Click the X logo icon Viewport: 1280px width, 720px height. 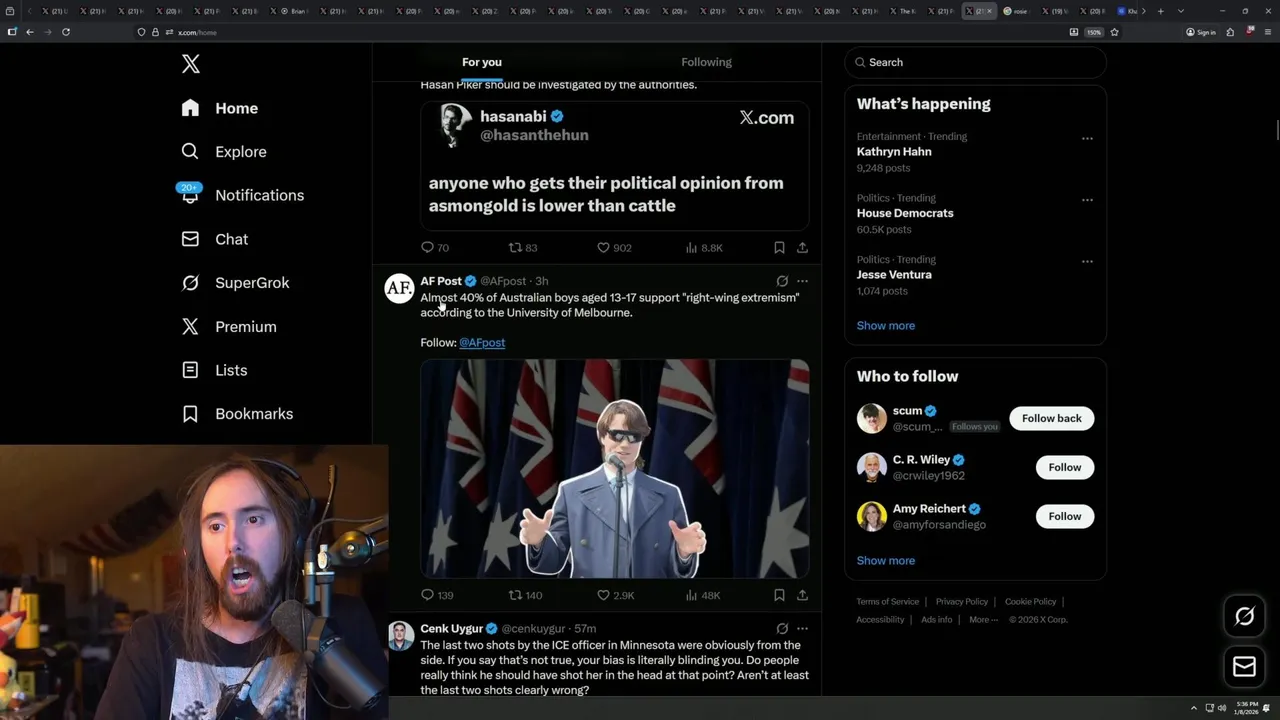tap(191, 65)
